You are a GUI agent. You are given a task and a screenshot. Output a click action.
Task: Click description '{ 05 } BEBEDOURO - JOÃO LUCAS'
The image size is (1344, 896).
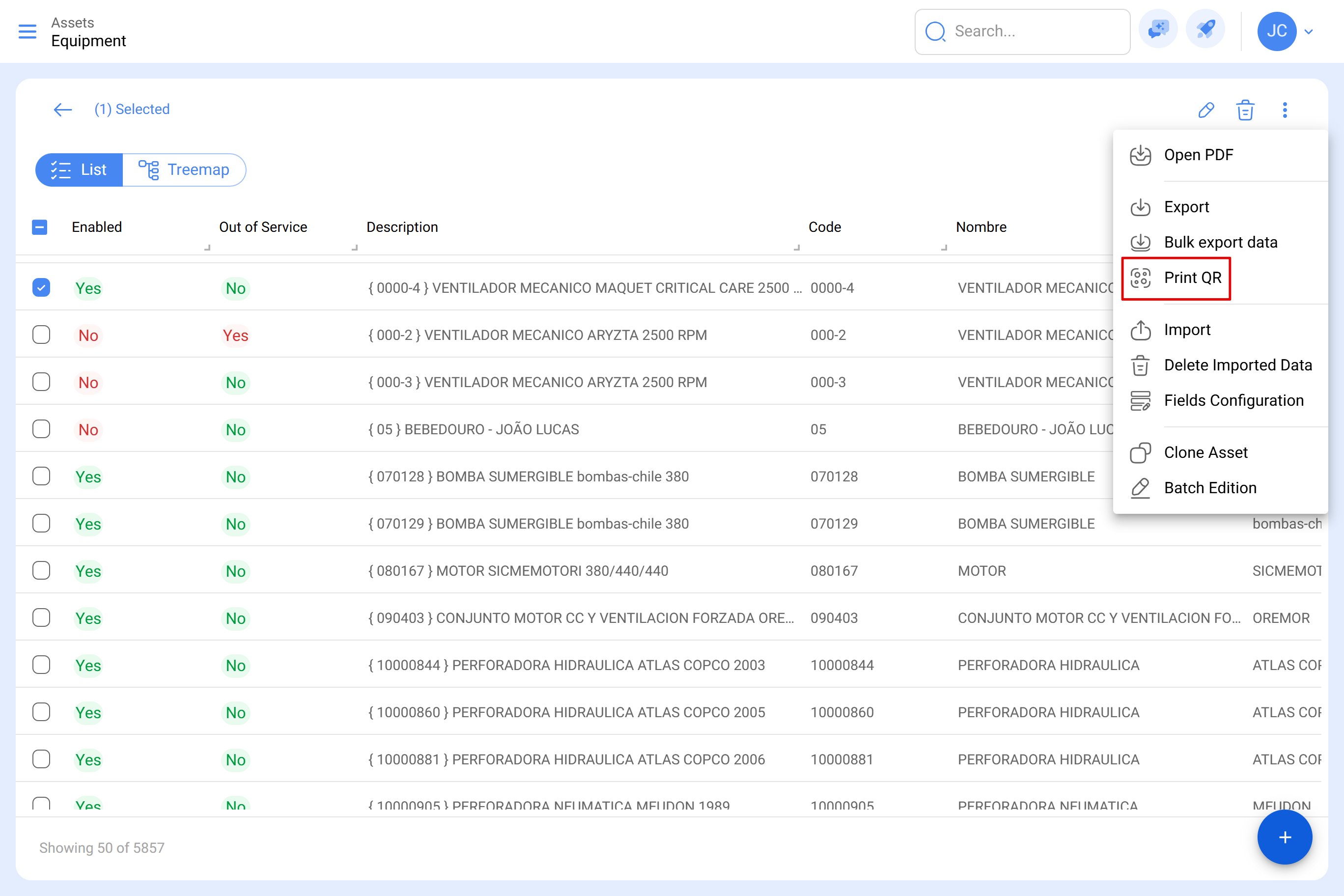(x=474, y=429)
